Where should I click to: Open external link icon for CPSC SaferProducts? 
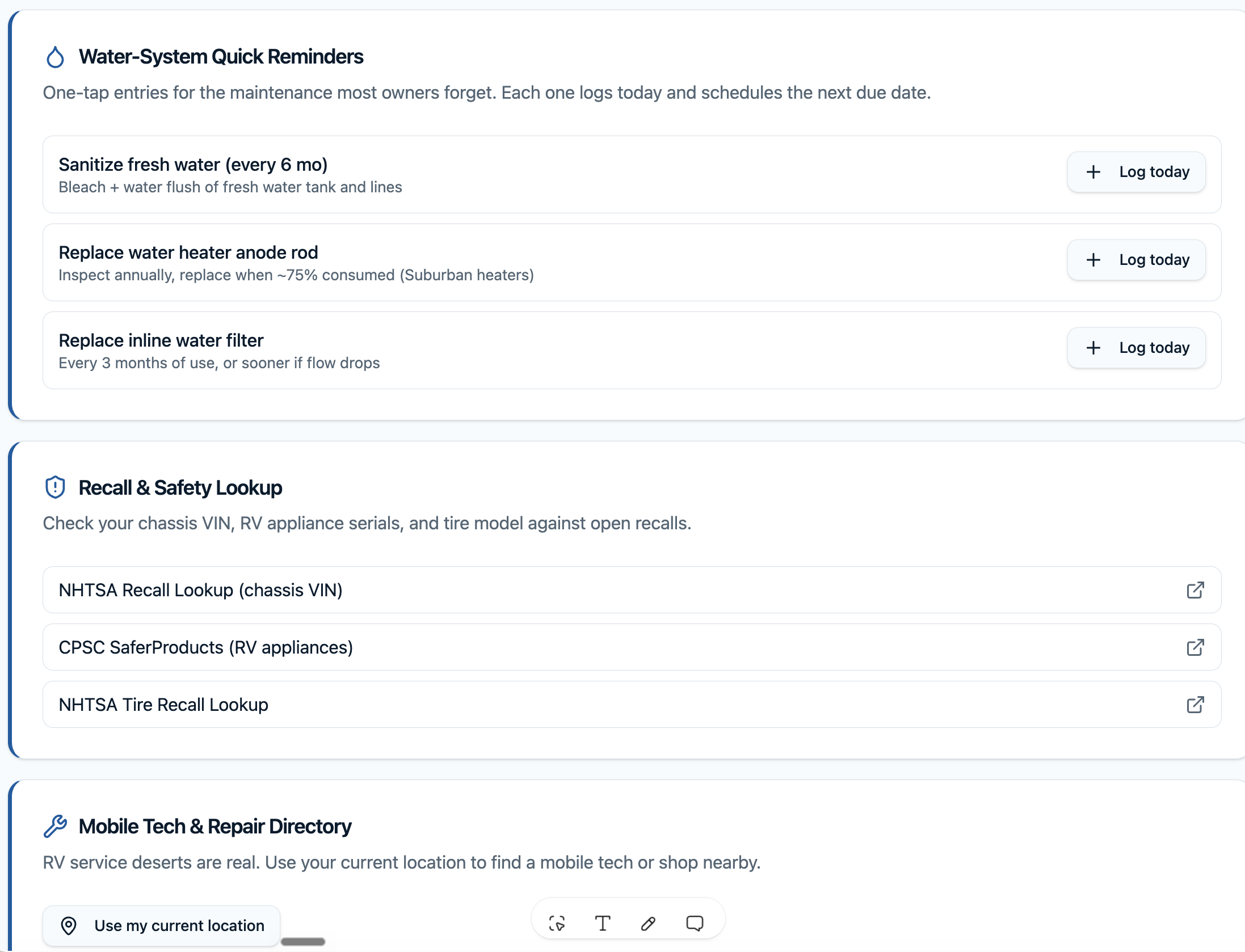(1195, 647)
